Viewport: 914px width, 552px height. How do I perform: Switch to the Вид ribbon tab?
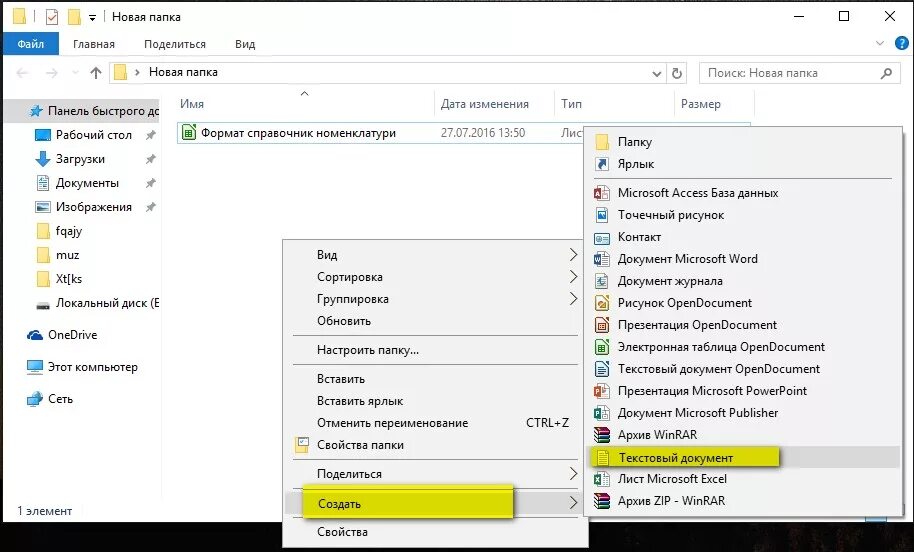pos(245,44)
